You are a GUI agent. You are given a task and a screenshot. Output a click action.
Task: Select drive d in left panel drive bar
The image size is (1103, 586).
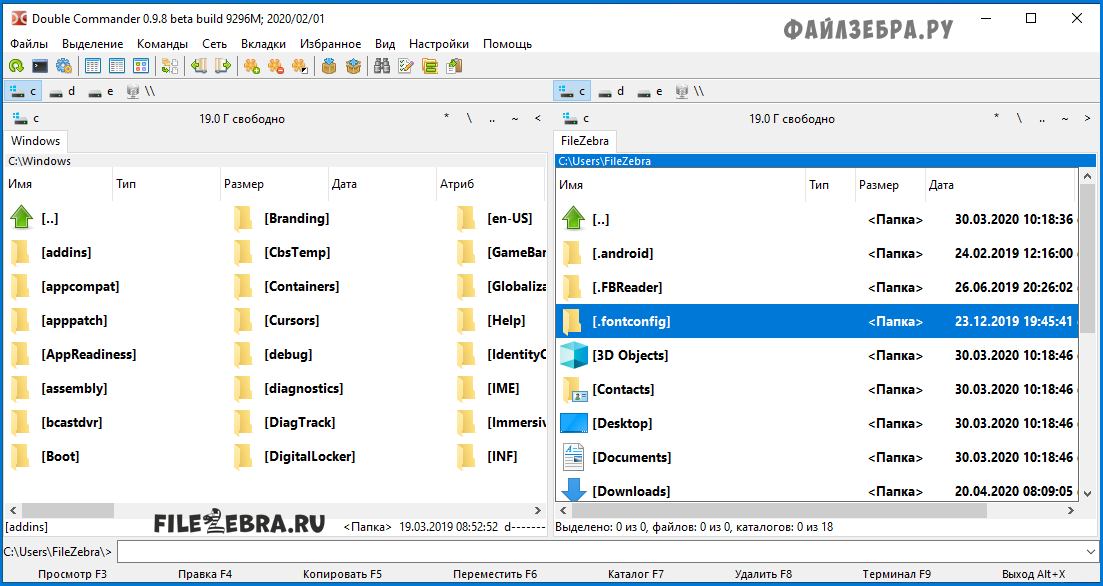pos(62,91)
